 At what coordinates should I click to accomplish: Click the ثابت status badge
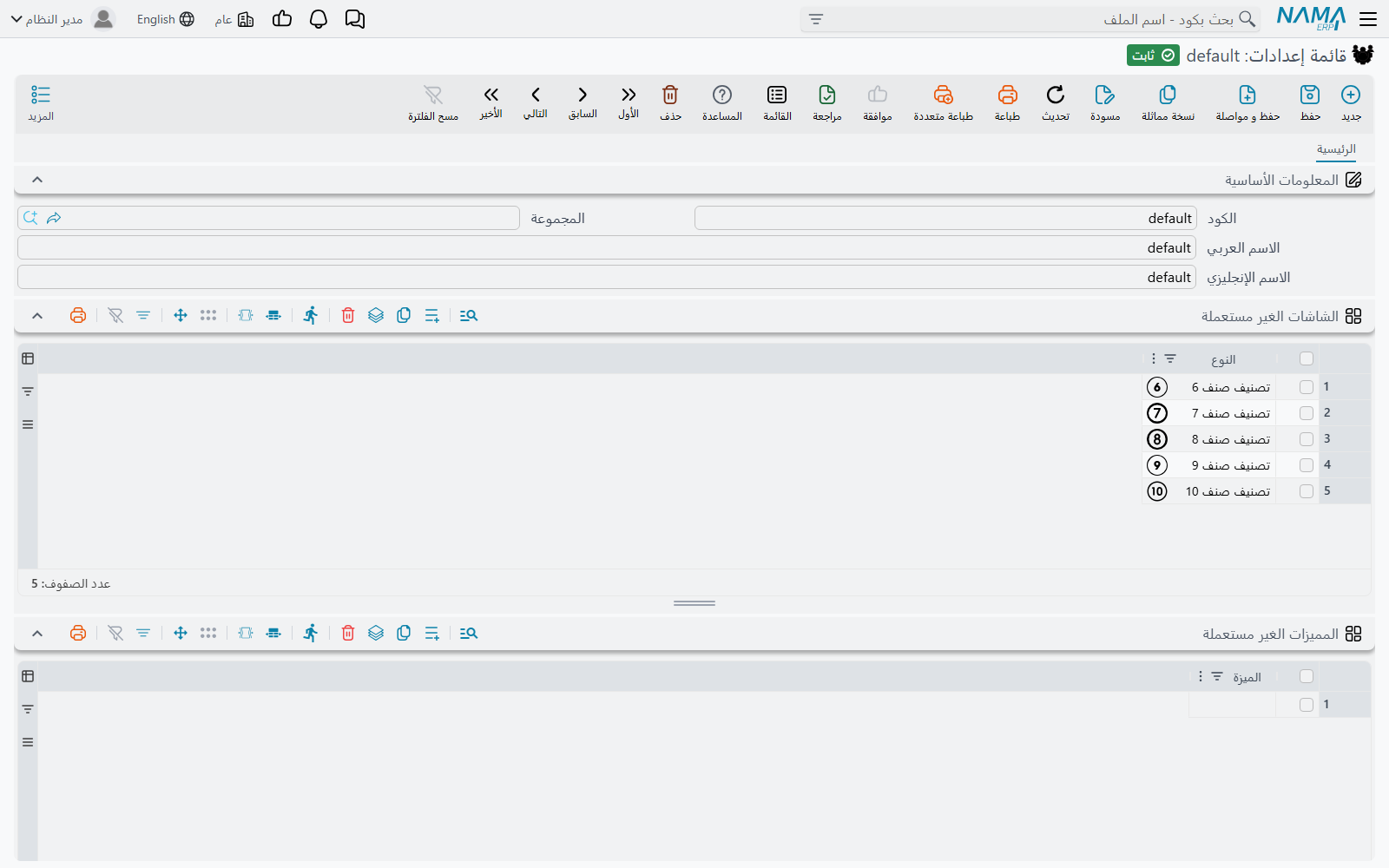tap(1153, 56)
